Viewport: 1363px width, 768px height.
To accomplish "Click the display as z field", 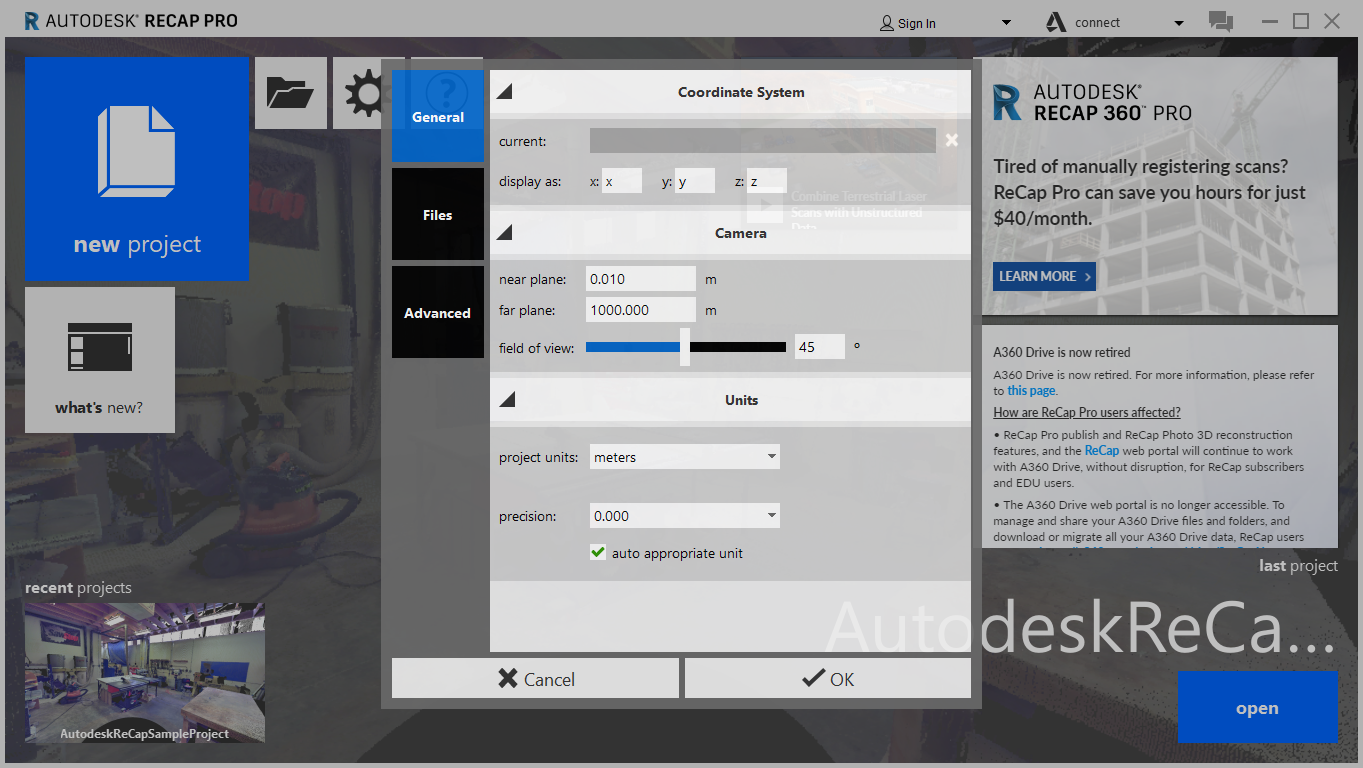I will (x=767, y=181).
